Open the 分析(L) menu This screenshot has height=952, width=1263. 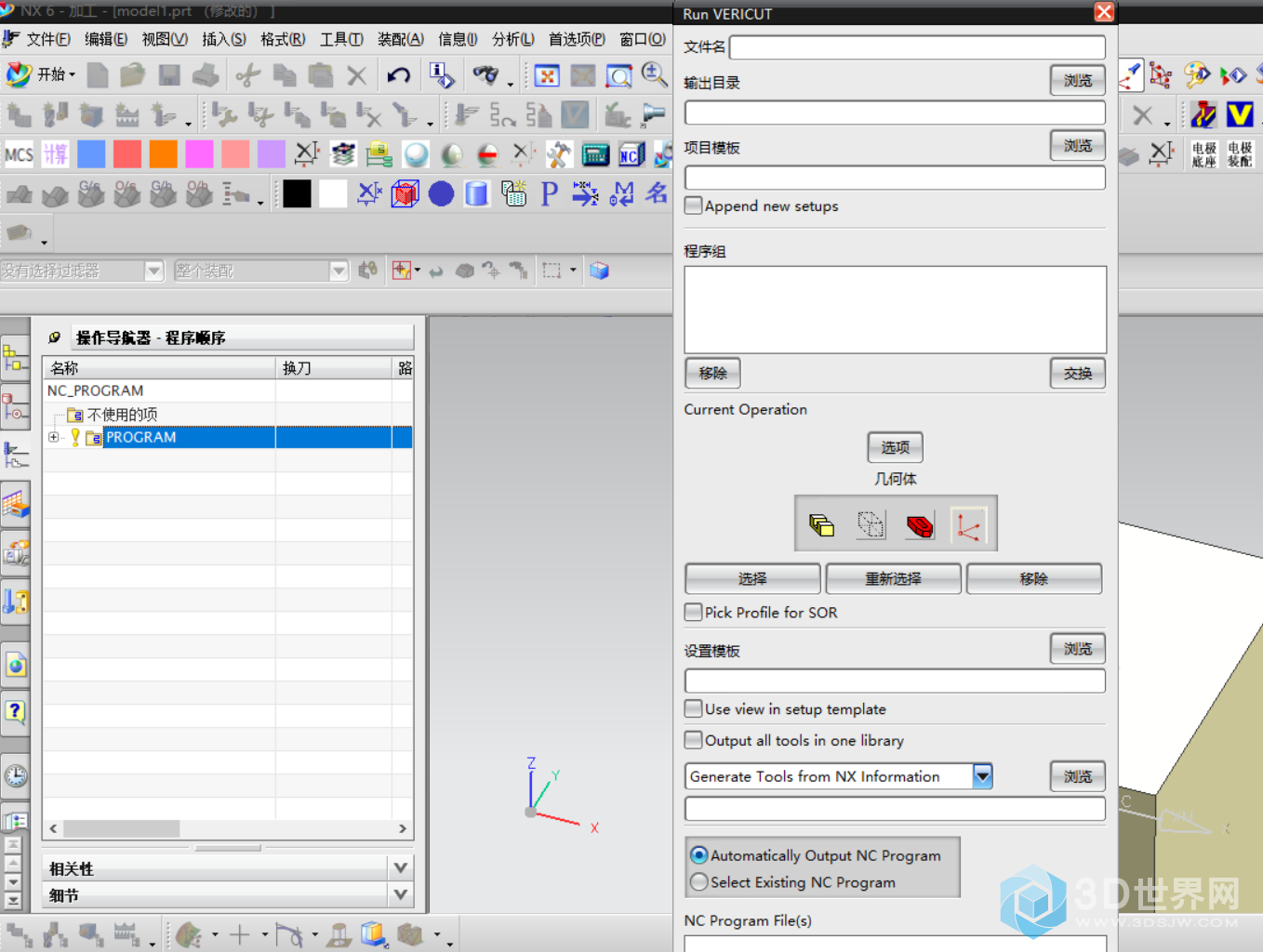coord(513,39)
